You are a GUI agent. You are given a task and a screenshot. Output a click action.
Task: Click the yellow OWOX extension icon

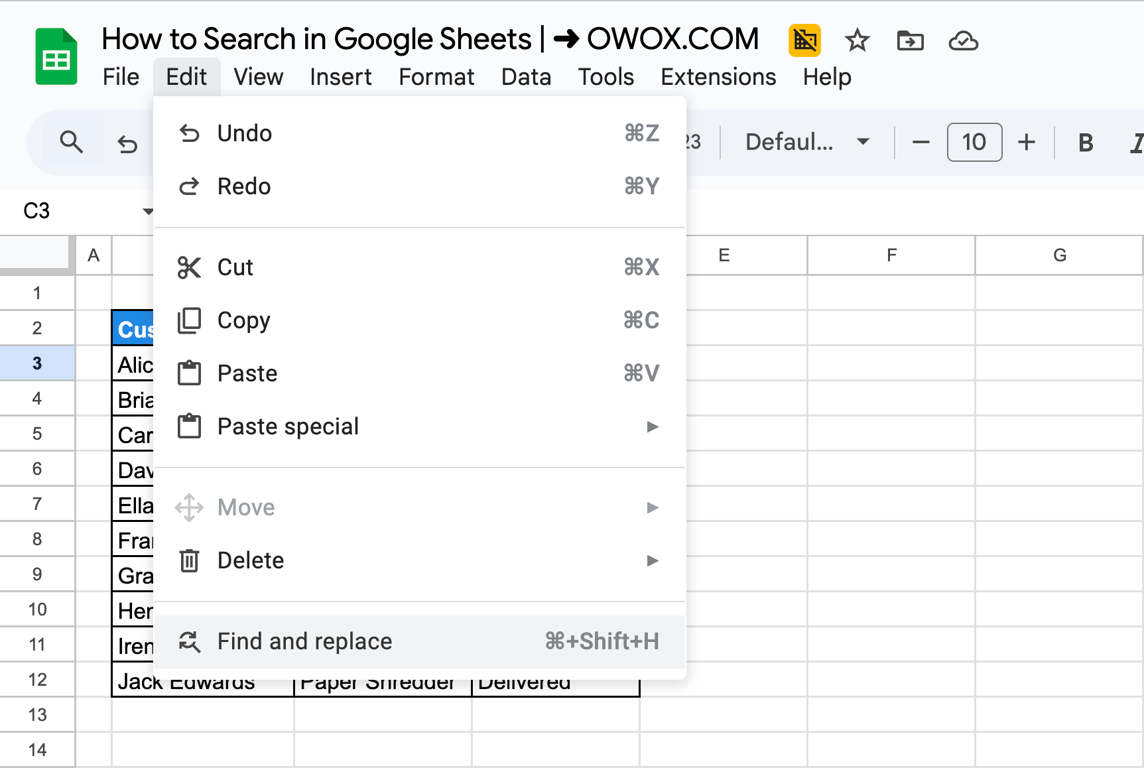point(804,40)
